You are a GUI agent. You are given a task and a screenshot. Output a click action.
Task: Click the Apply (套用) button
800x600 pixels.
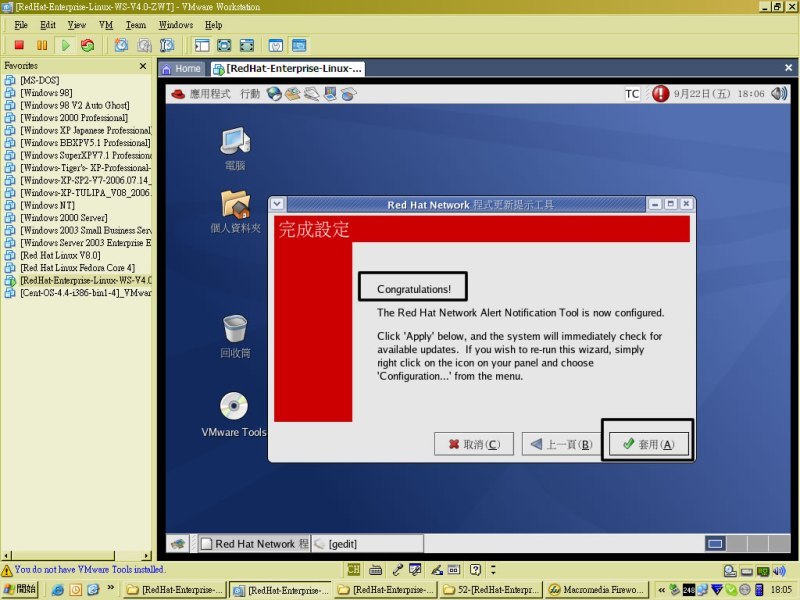tap(648, 444)
